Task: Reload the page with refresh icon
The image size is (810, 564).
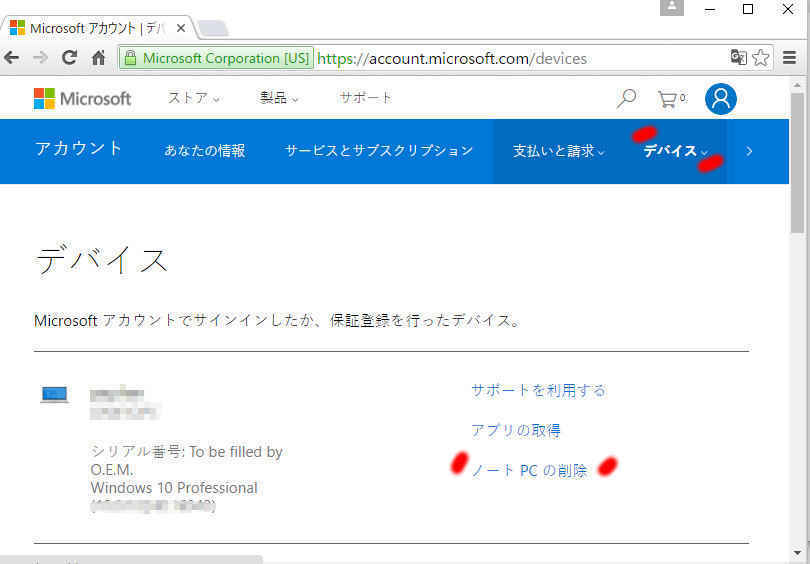Action: [x=69, y=57]
